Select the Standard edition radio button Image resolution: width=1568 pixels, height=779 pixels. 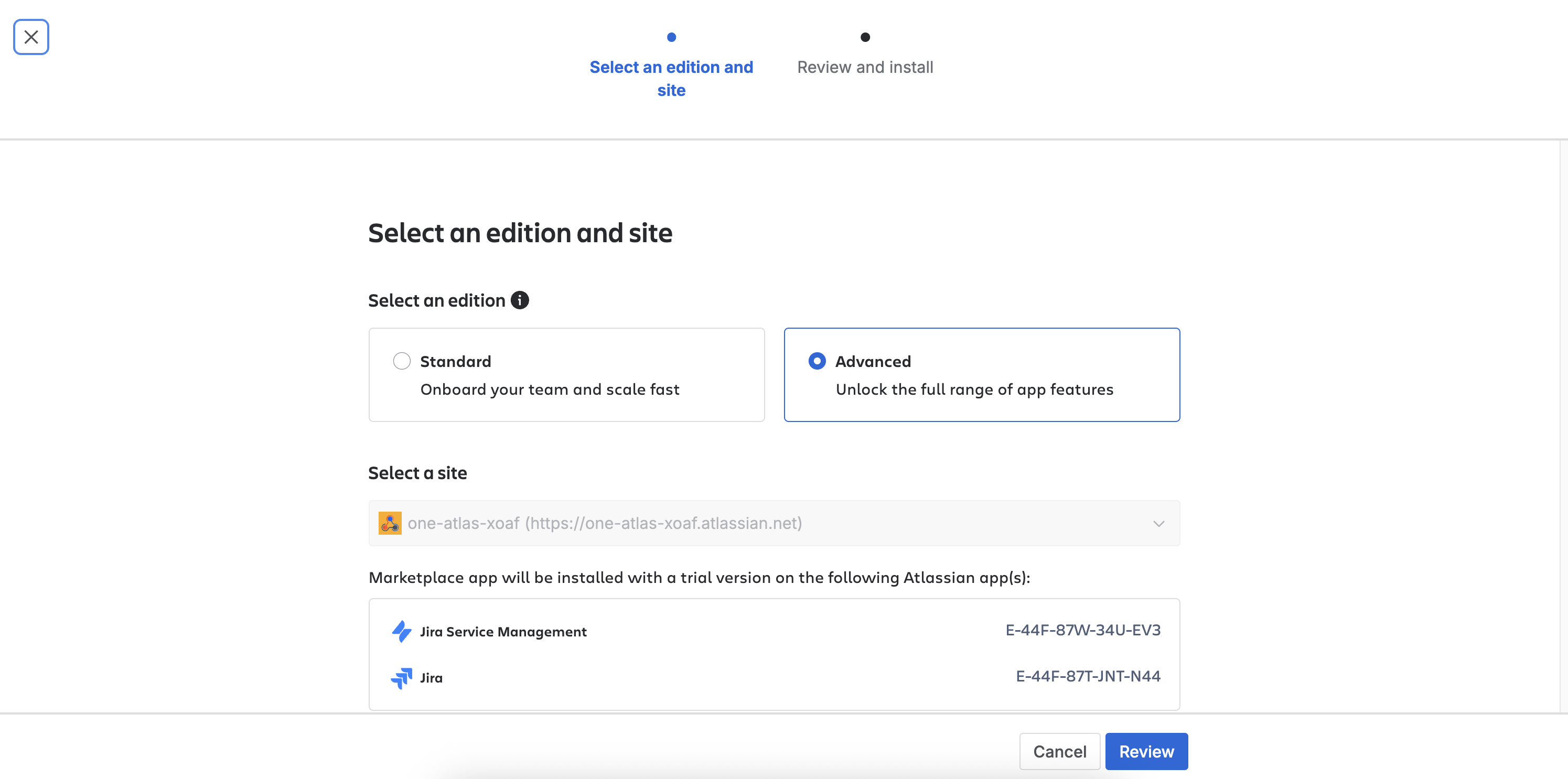402,361
